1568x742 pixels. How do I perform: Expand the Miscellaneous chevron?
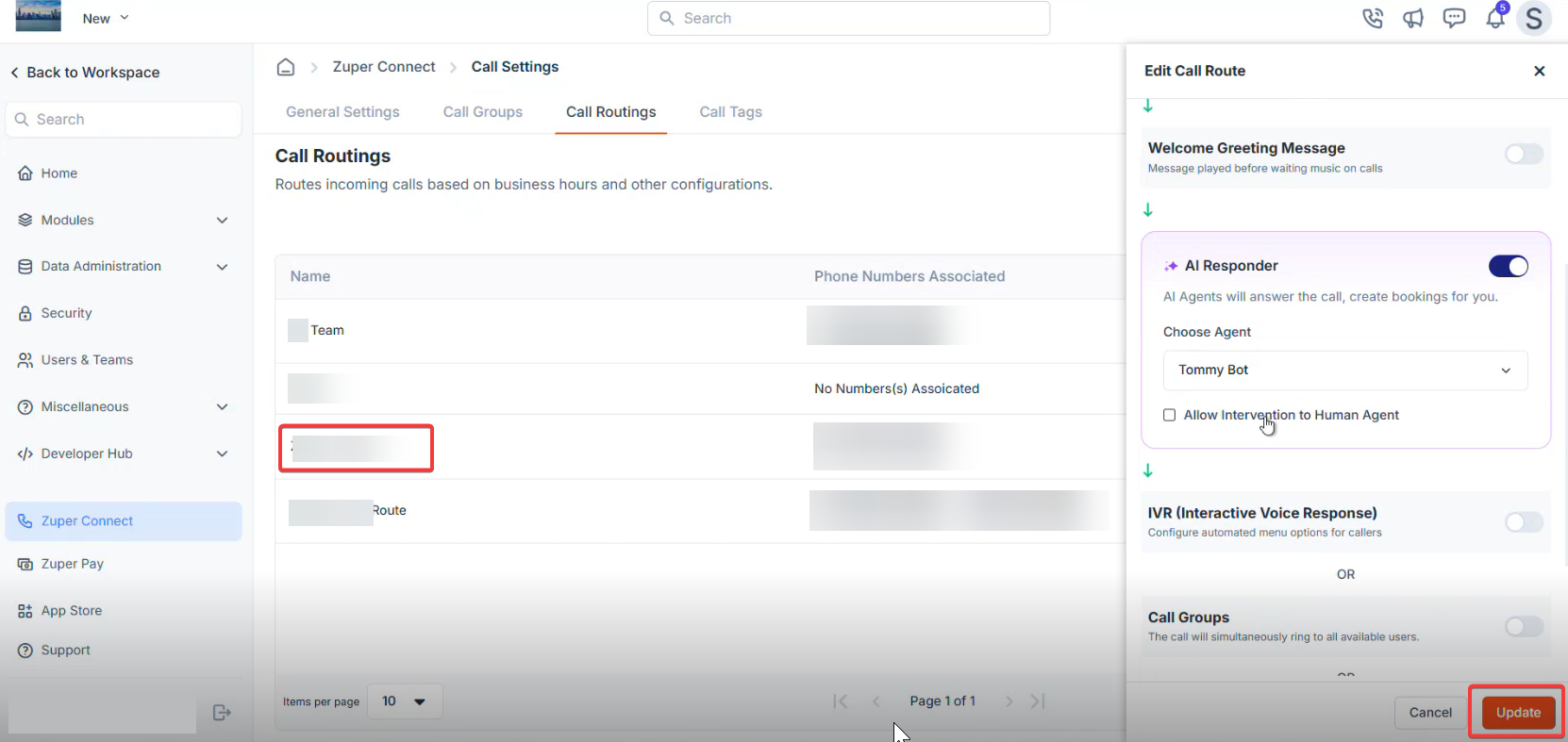click(x=223, y=407)
